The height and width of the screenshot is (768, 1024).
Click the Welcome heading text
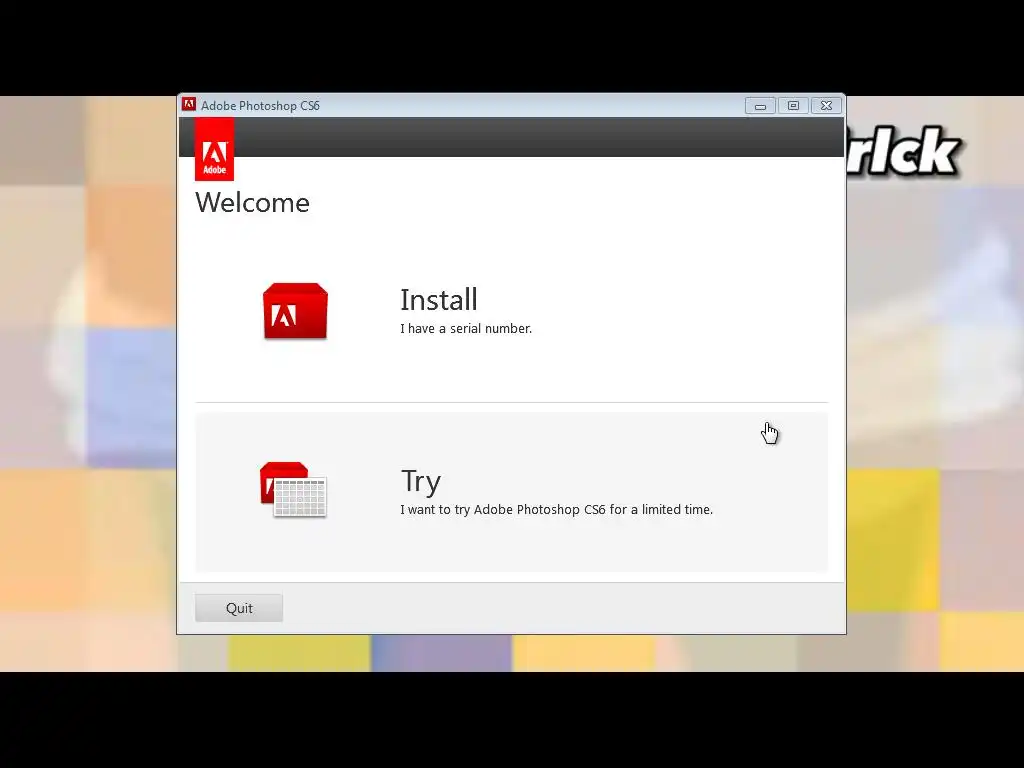[252, 202]
